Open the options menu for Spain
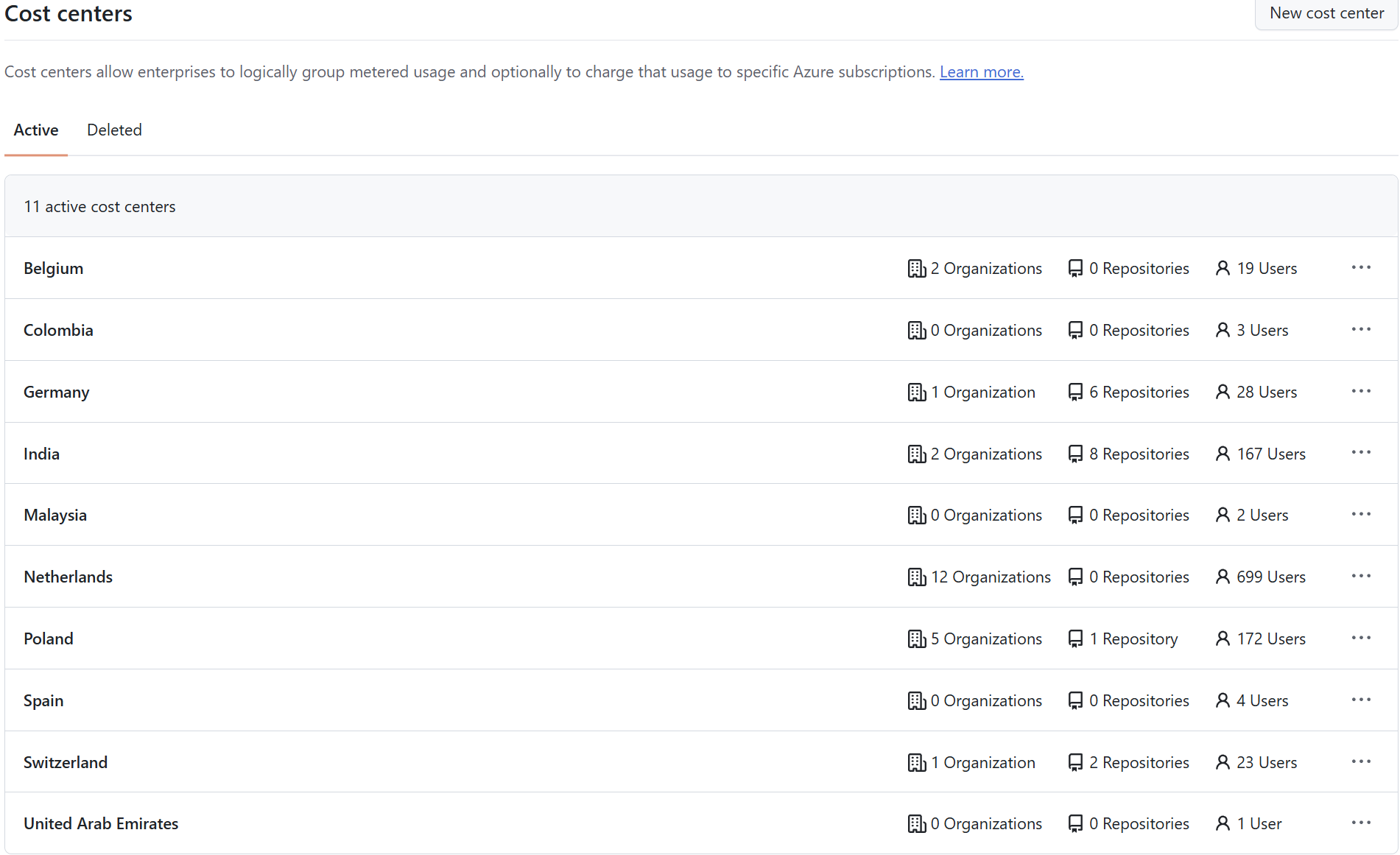 (1361, 700)
